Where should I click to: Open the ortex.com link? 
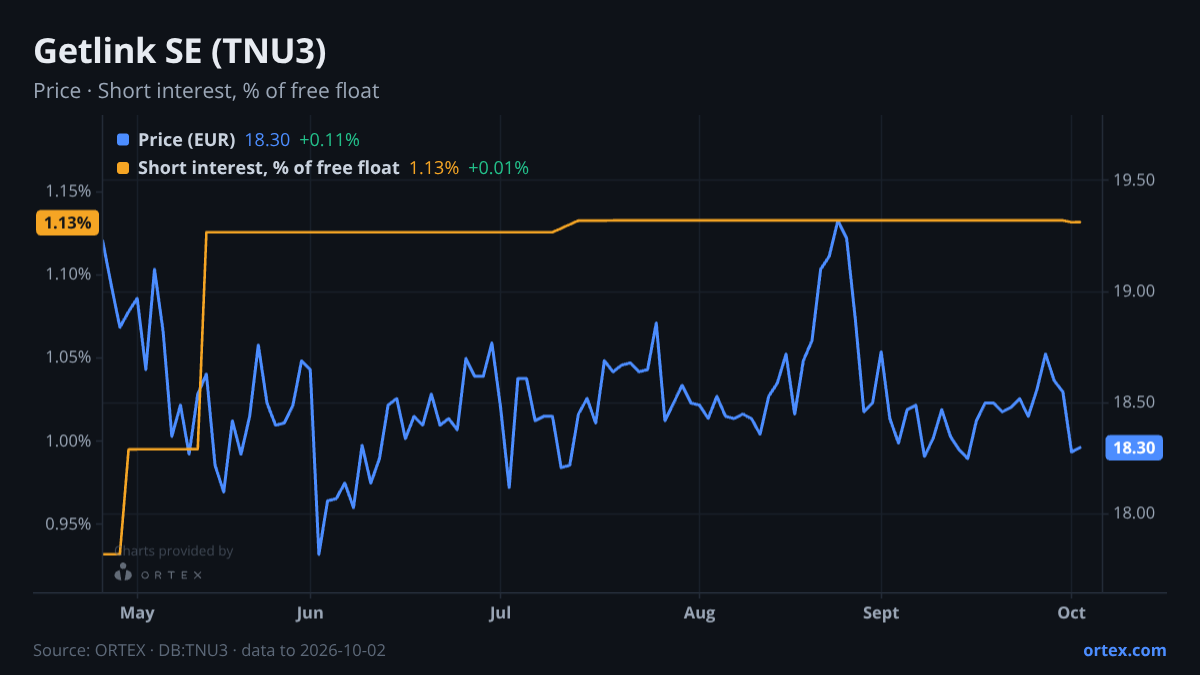pyautogui.click(x=1125, y=650)
